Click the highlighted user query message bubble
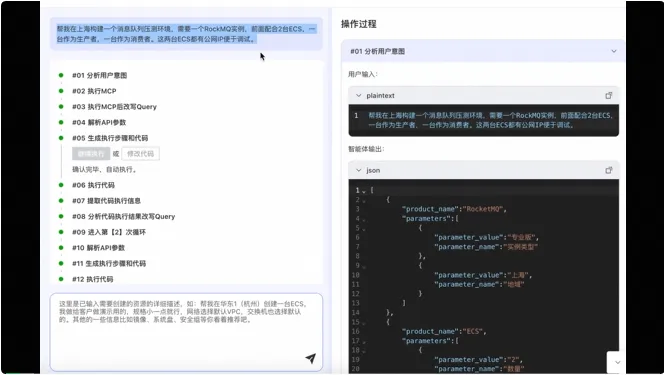Image resolution: width=664 pixels, height=375 pixels. pyautogui.click(x=186, y=34)
